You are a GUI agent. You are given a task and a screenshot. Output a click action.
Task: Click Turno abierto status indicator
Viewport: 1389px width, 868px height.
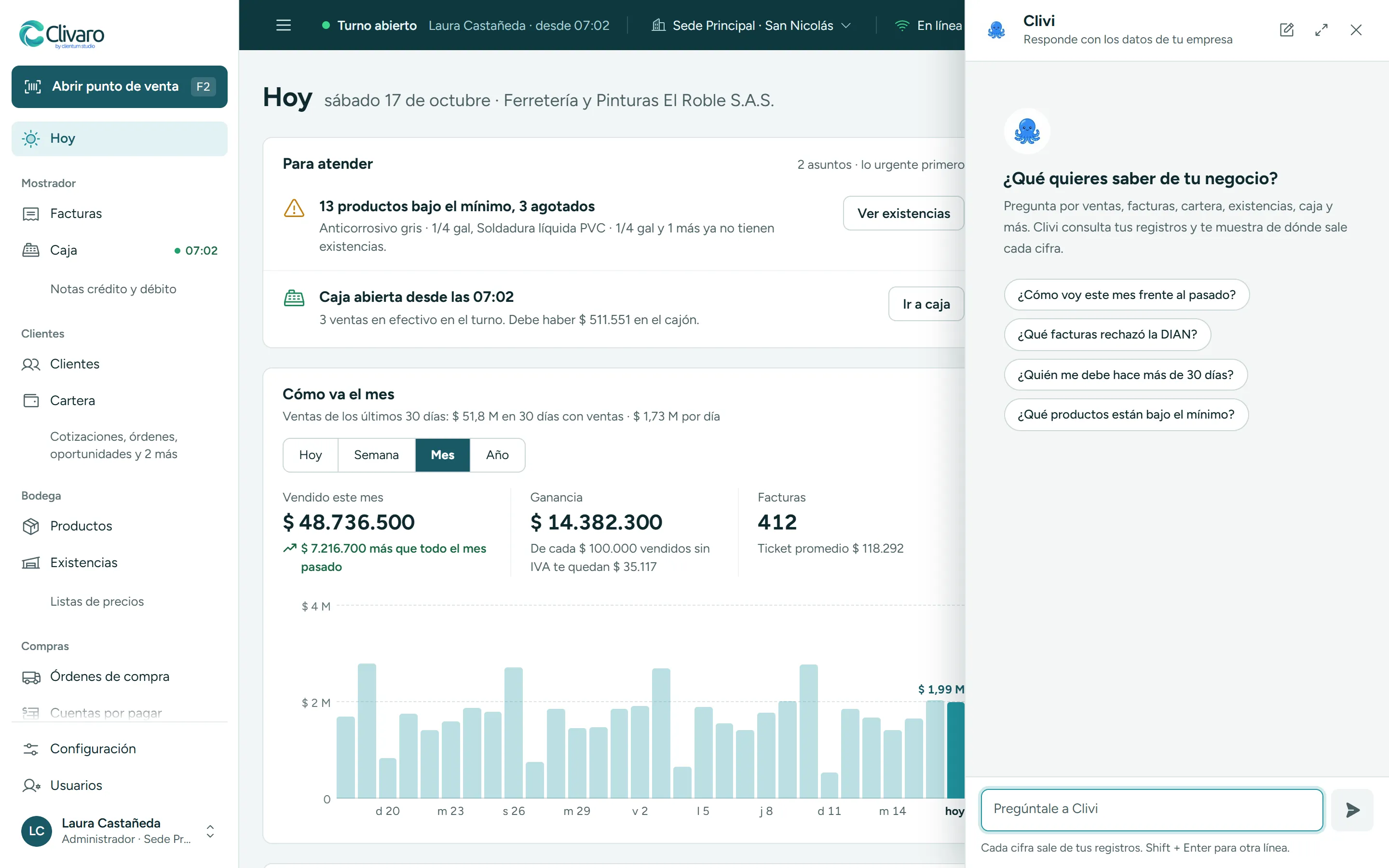pyautogui.click(x=369, y=25)
